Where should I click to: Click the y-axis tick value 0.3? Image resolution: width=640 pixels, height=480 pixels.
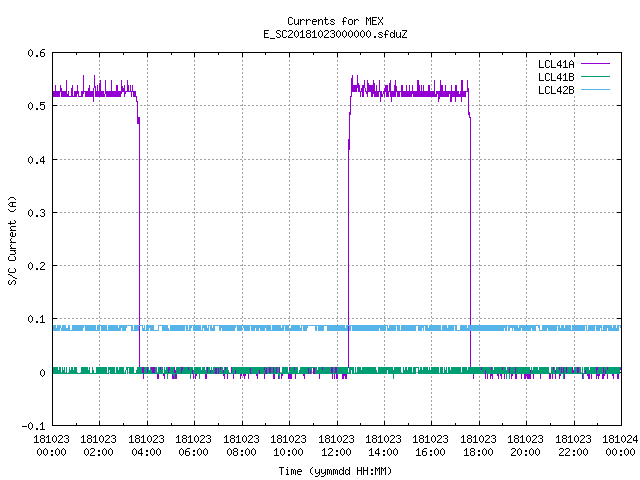[36, 213]
